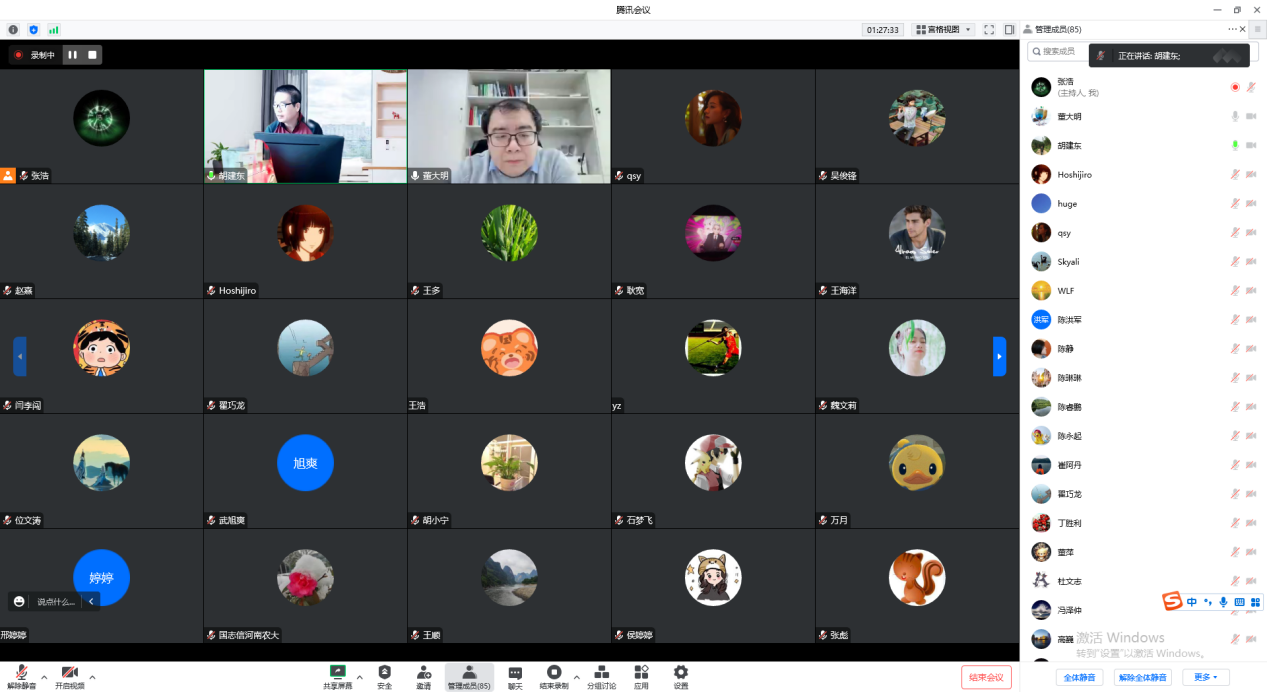The width and height of the screenshot is (1268, 693).
Task: Open the 共享屏幕 share screen icon
Action: [x=337, y=675]
